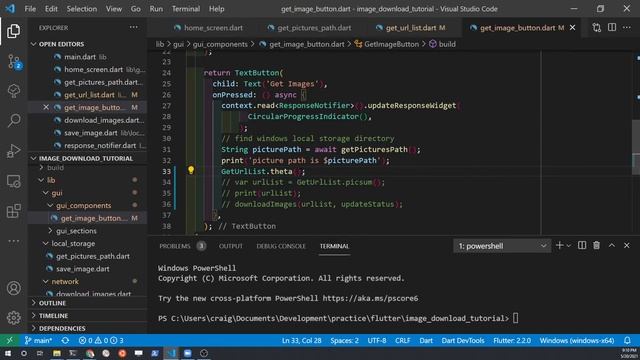Maximize the panel size with the up chevron
Image resolution: width=640 pixels, height=360 pixels.
612,245
